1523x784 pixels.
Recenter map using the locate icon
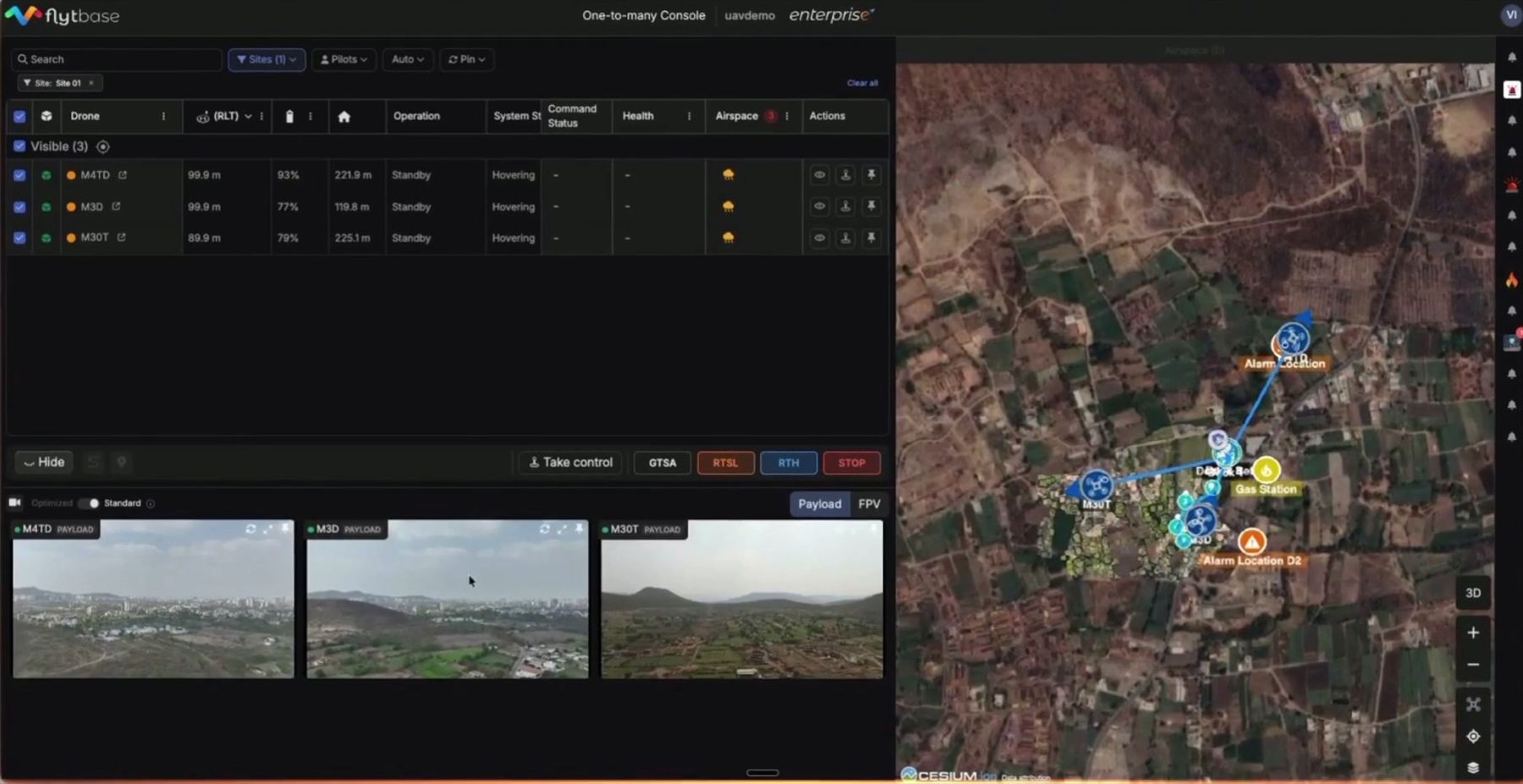[x=1473, y=737]
